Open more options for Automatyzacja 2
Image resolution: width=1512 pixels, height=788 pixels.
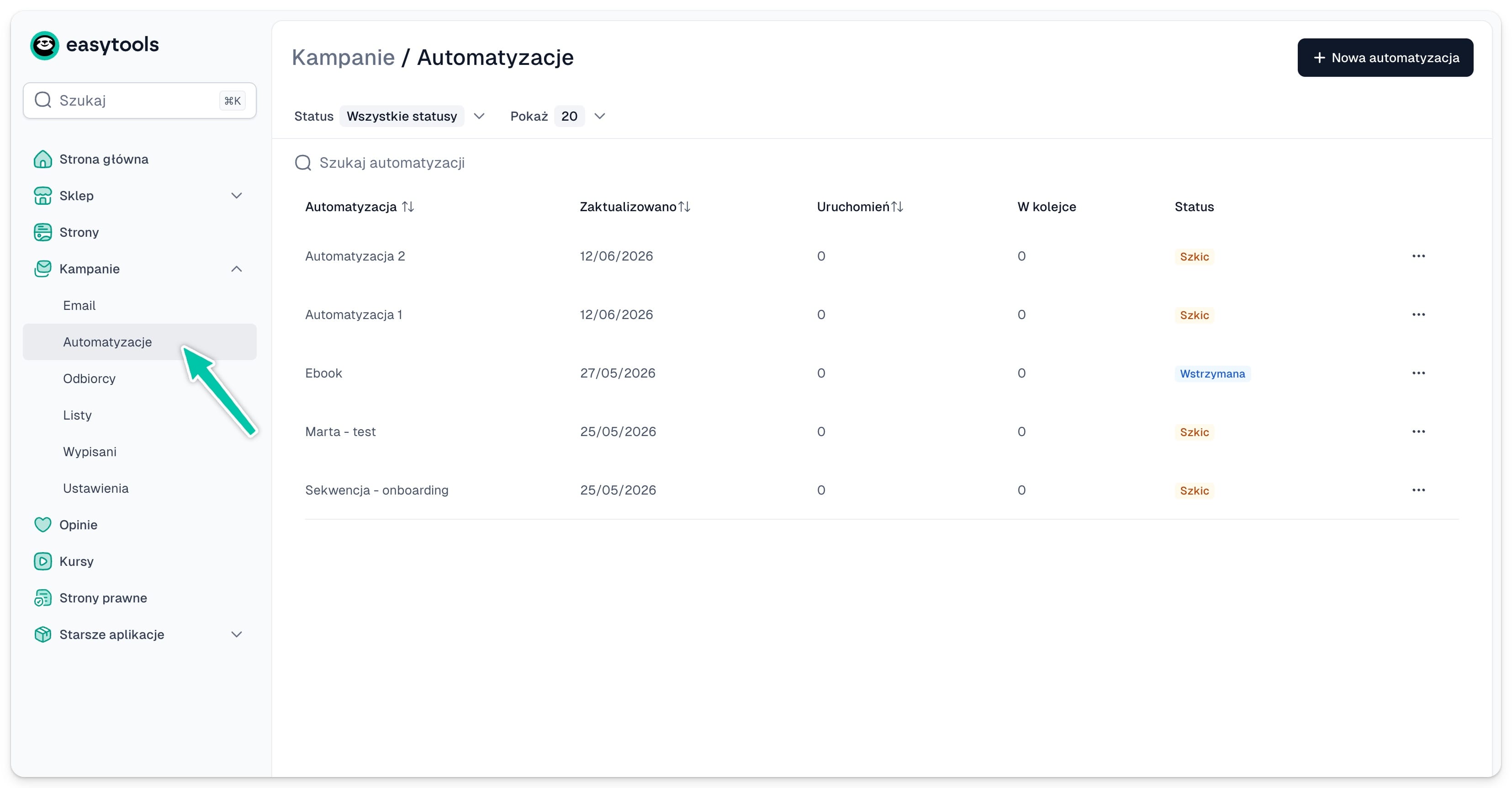1419,256
